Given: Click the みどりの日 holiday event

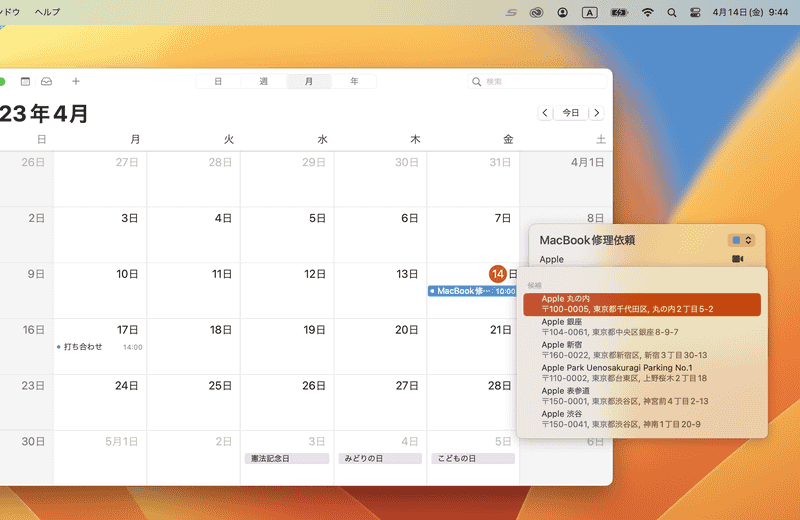Looking at the screenshot, I should click(380, 458).
